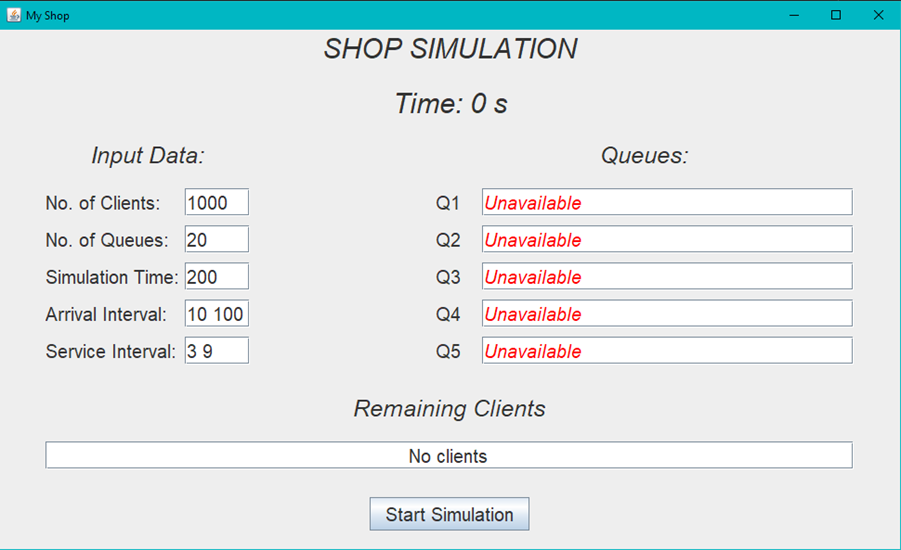Click the Arrival Interval: label
The height and width of the screenshot is (550, 901).
(x=106, y=314)
